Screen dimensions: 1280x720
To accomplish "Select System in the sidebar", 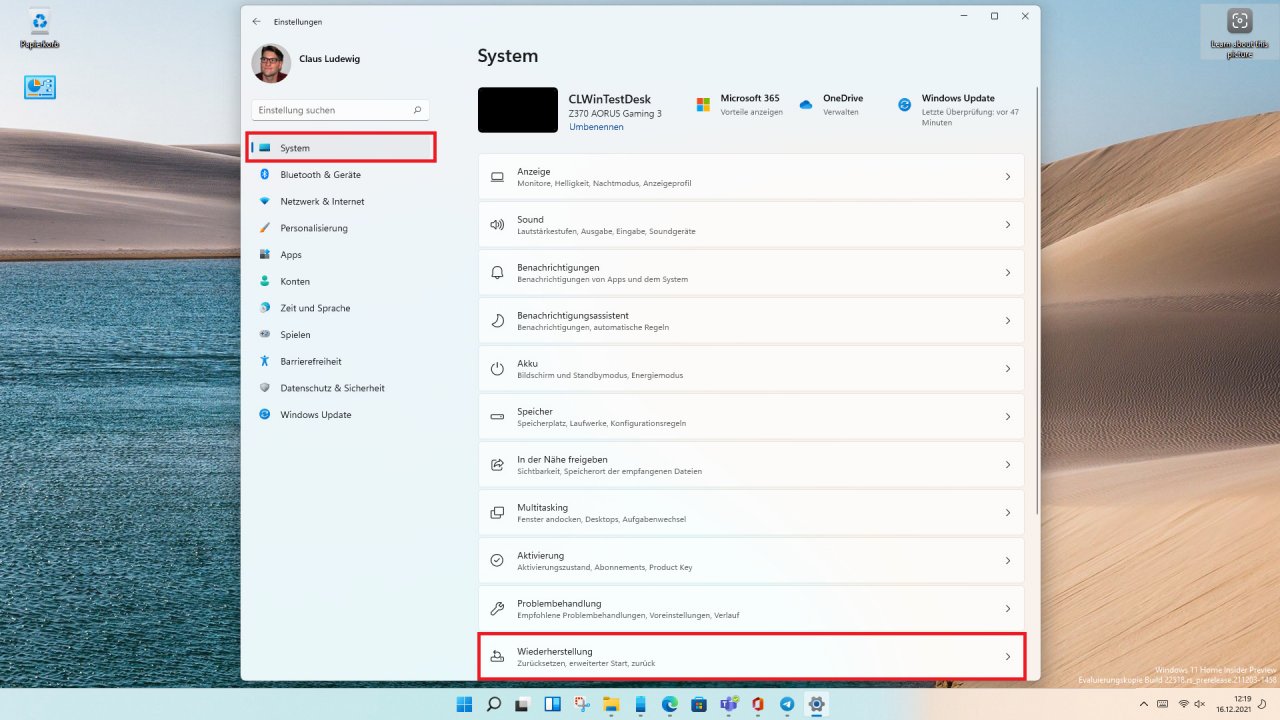I will point(341,148).
